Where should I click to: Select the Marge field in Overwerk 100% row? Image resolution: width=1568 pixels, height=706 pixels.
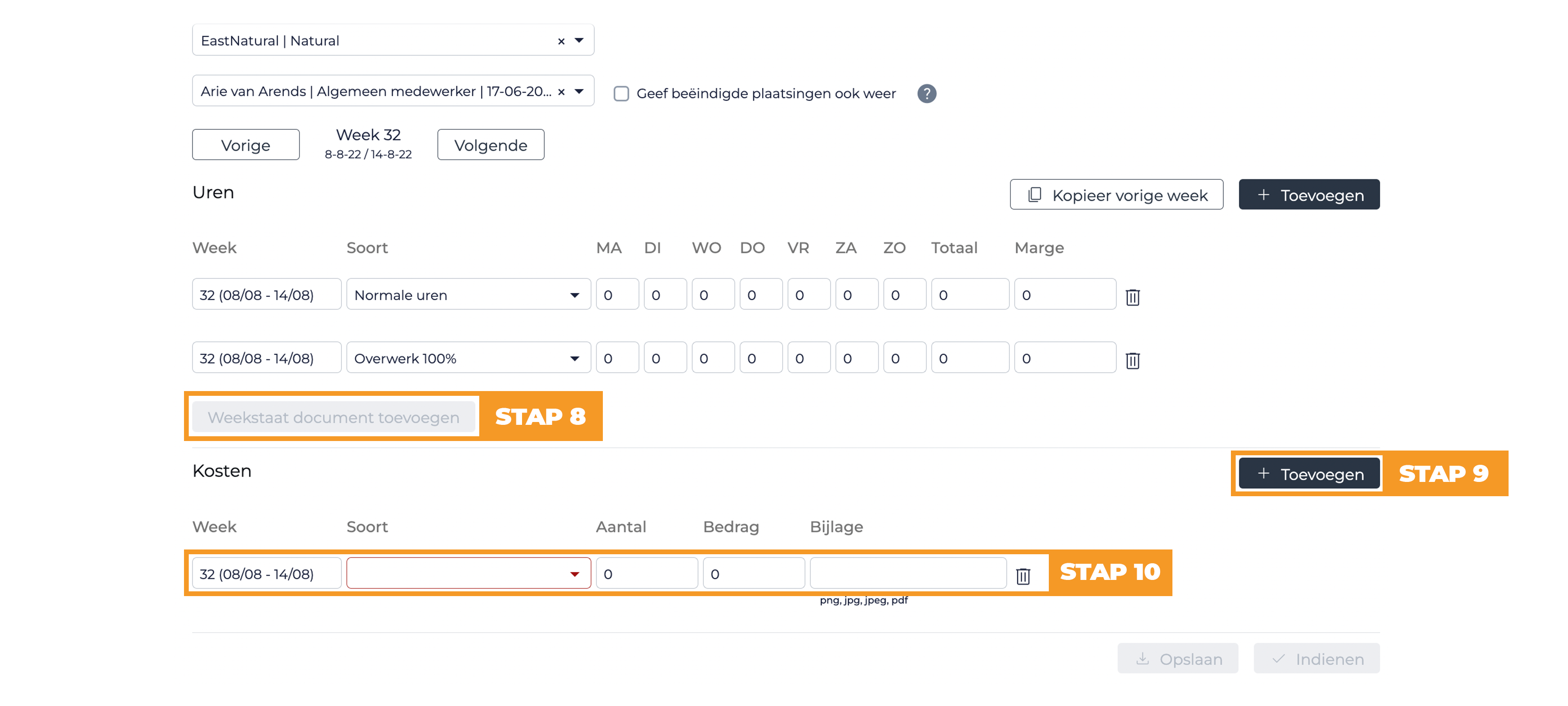pos(1065,358)
